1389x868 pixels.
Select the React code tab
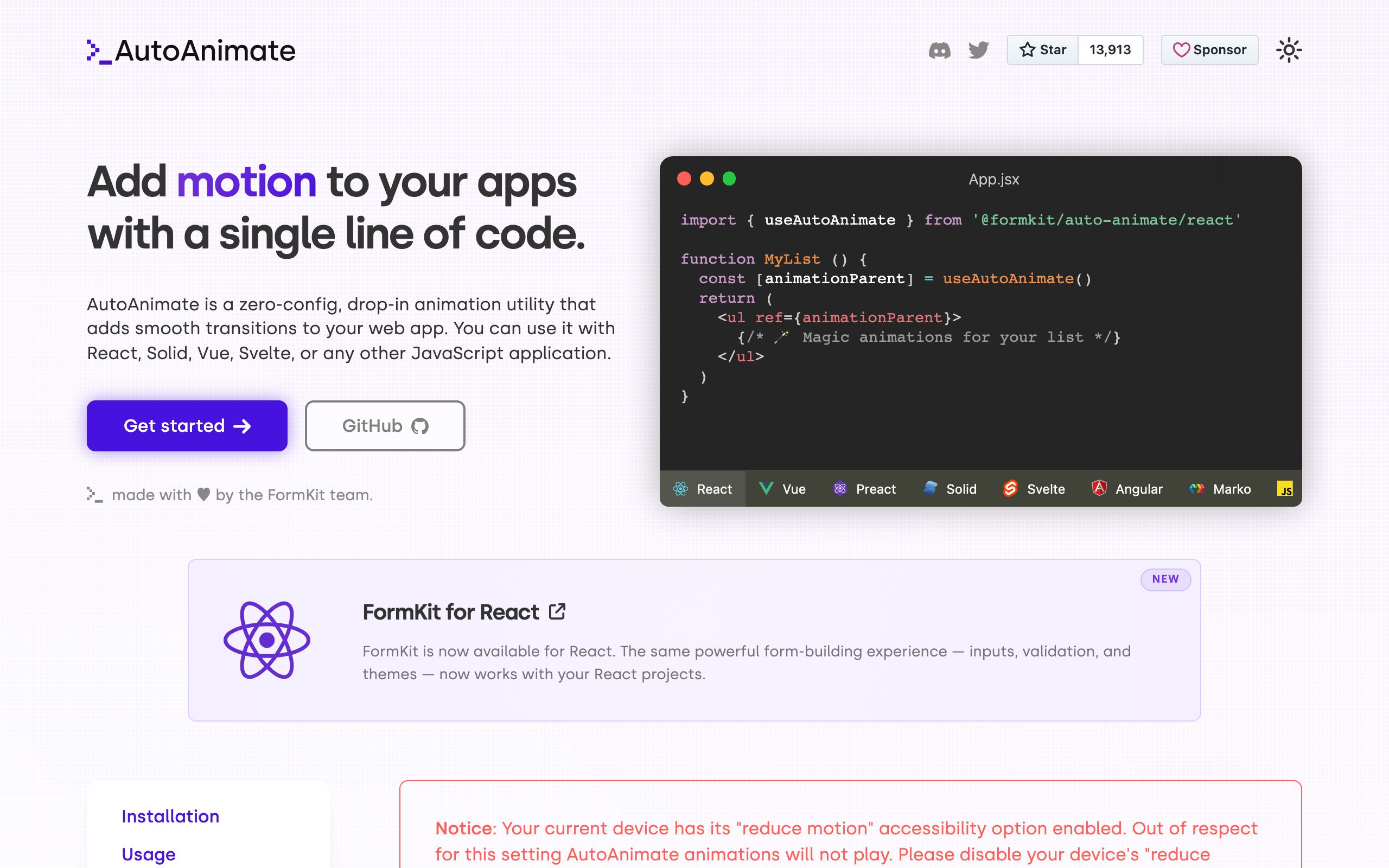point(703,489)
